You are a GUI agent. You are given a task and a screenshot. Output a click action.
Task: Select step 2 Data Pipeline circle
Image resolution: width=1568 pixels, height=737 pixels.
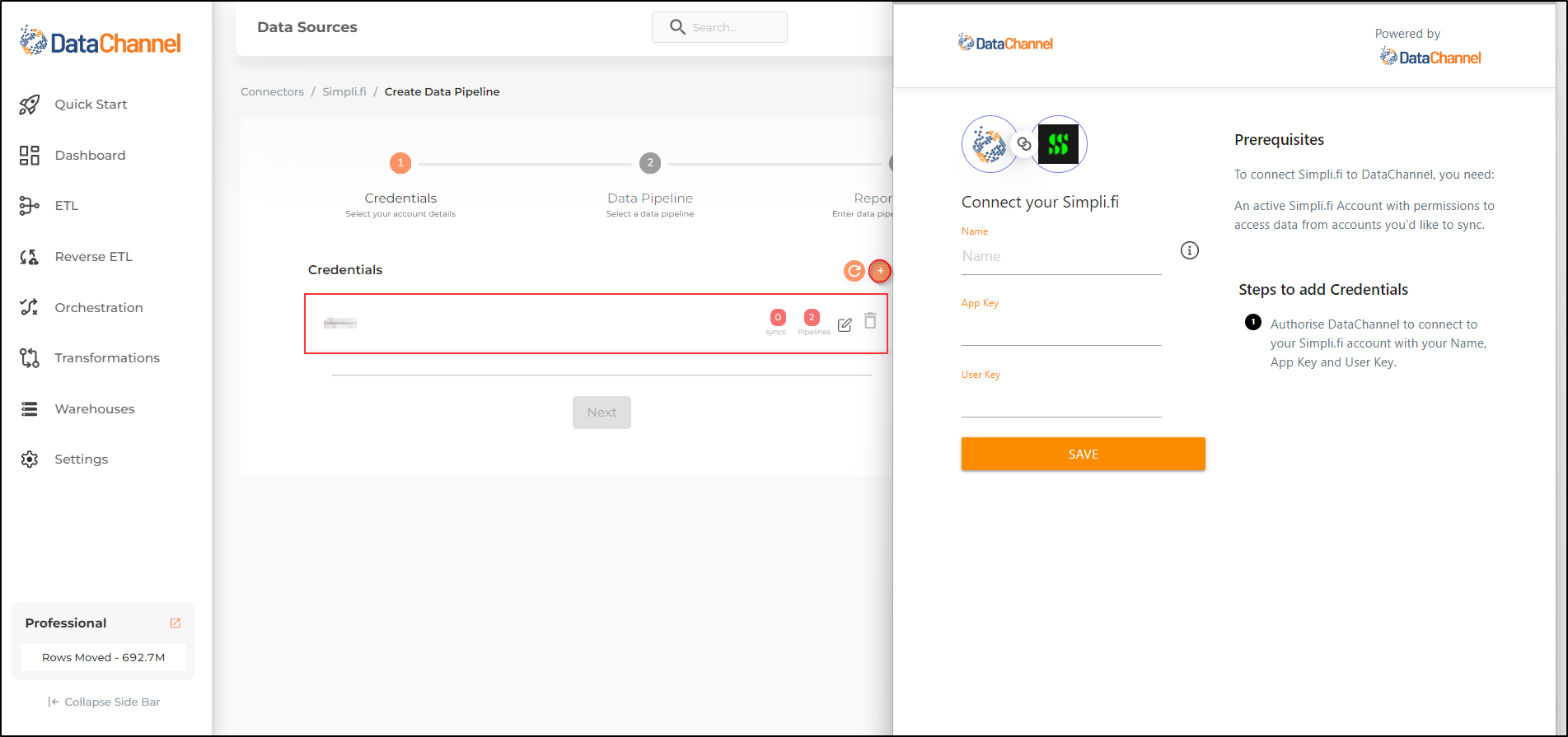[x=650, y=163]
